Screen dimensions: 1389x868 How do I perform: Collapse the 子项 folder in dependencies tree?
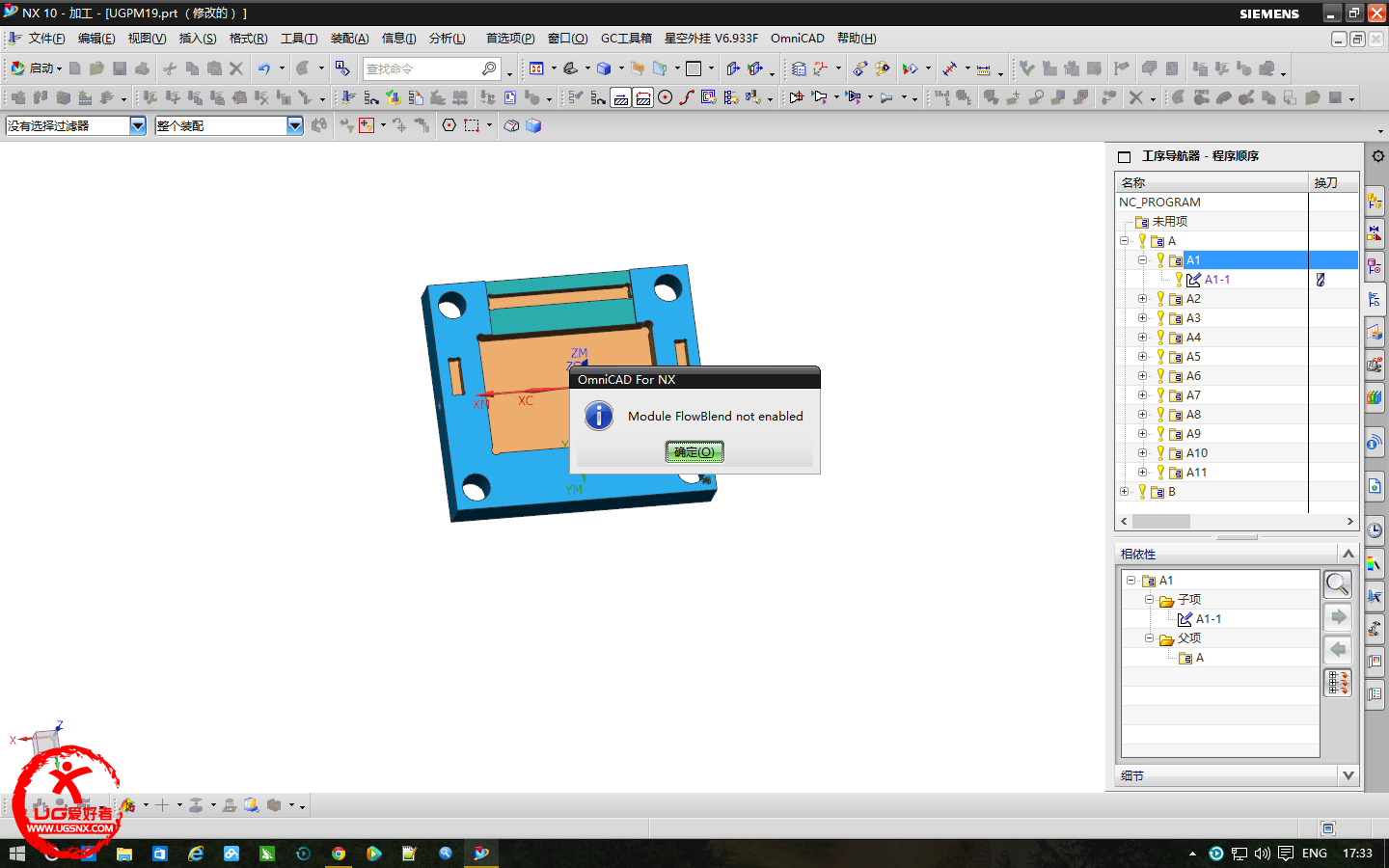pos(1149,600)
